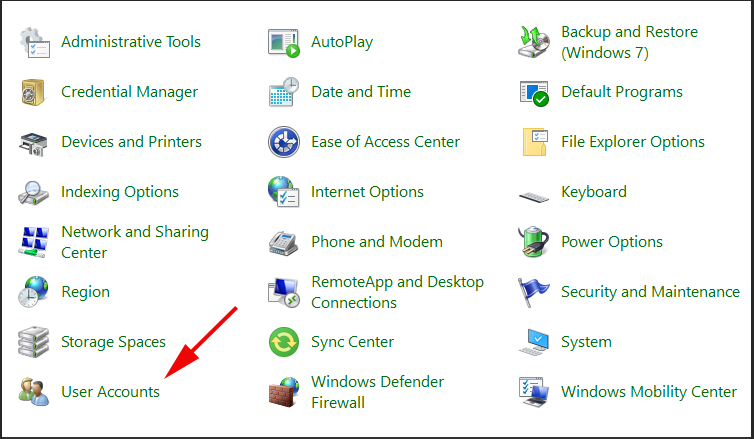The height and width of the screenshot is (439, 754).
Task: Click the Default Programs icon
Action: click(534, 93)
